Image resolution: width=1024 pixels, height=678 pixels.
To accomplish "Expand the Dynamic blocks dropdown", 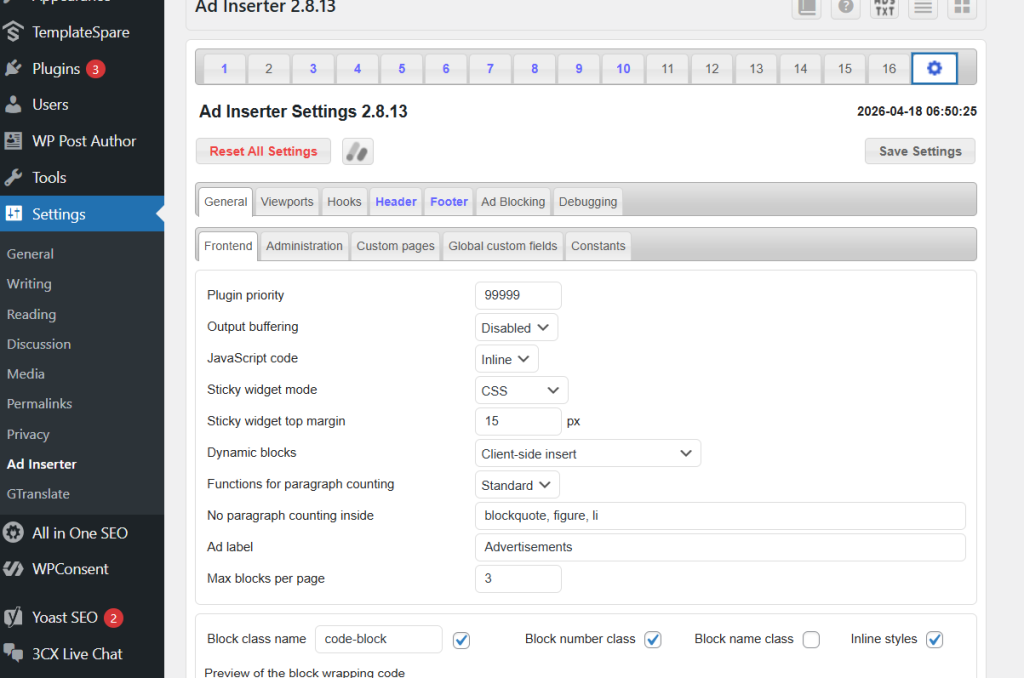I will 587,454.
